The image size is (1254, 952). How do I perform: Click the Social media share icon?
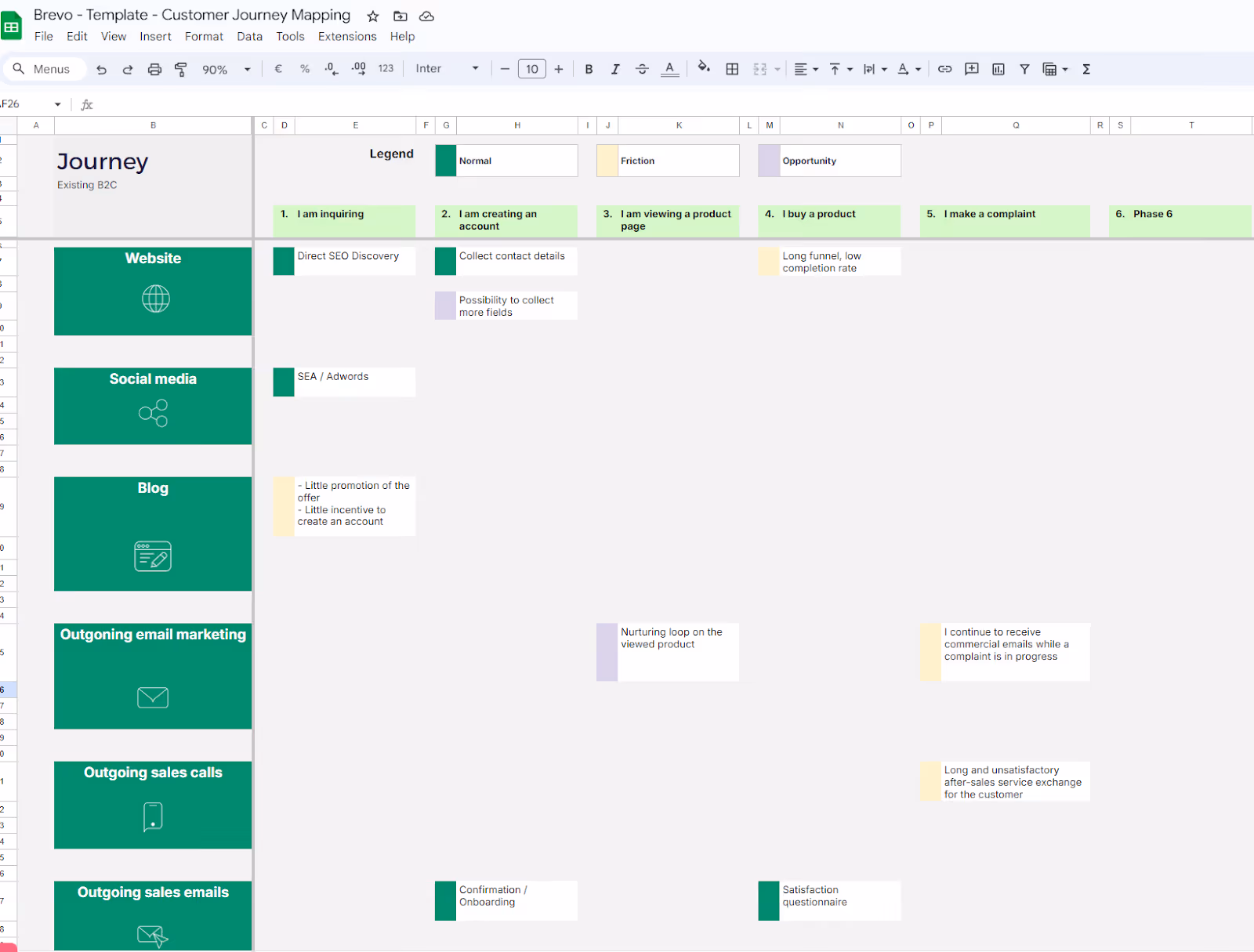coord(153,413)
